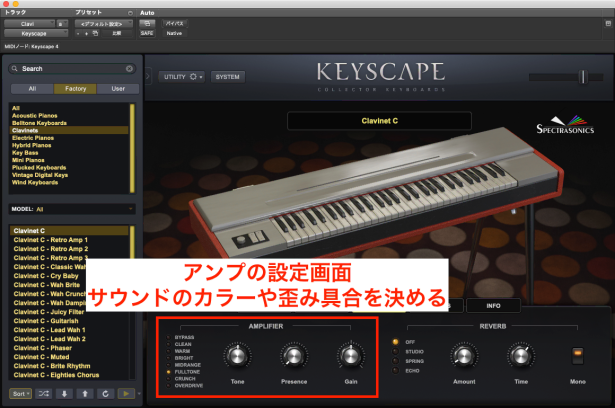This screenshot has width=615, height=408.
Task: Click the Spectrasonics logo
Action: 565,125
